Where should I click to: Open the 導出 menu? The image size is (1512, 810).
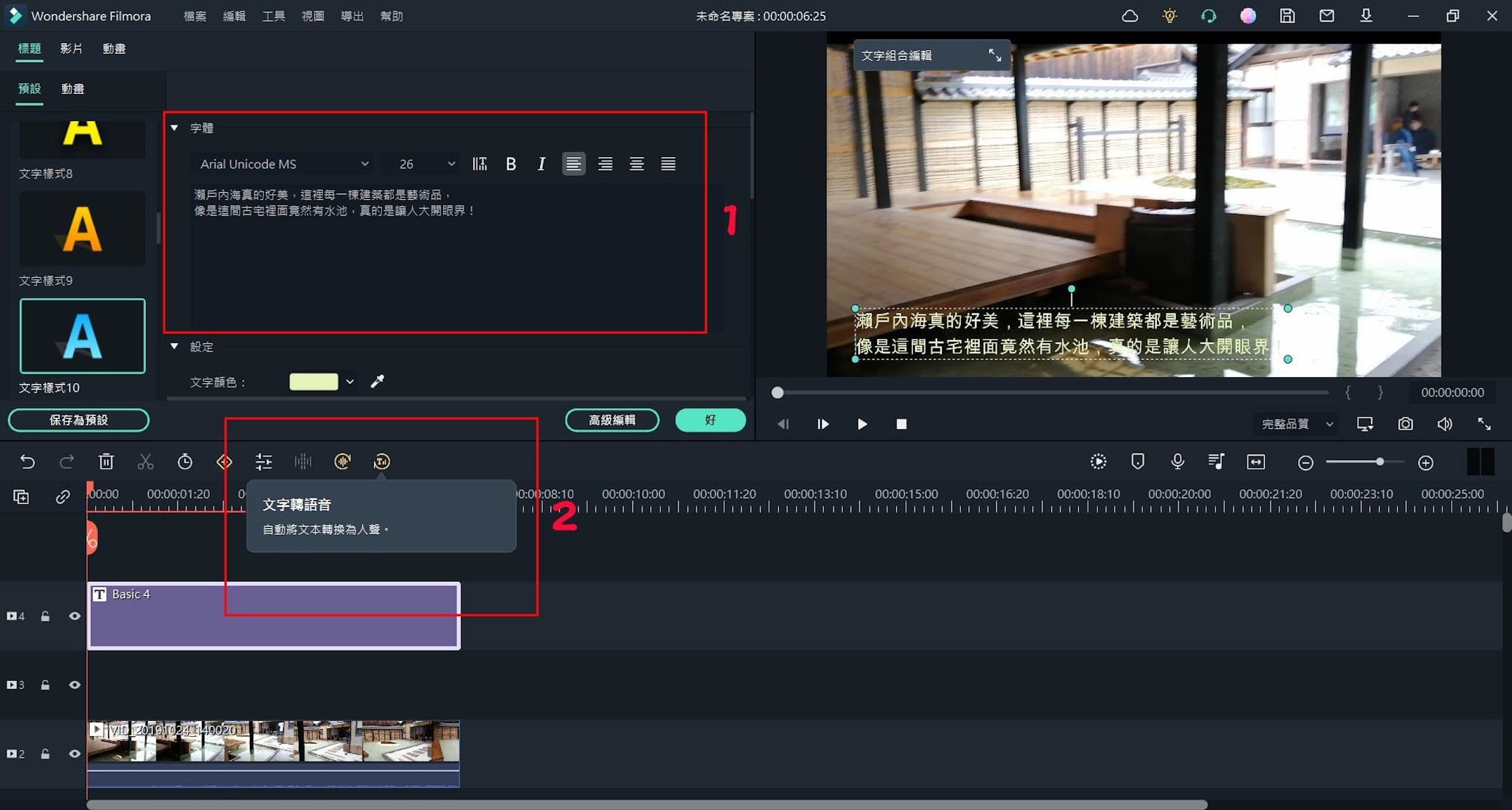coord(352,16)
